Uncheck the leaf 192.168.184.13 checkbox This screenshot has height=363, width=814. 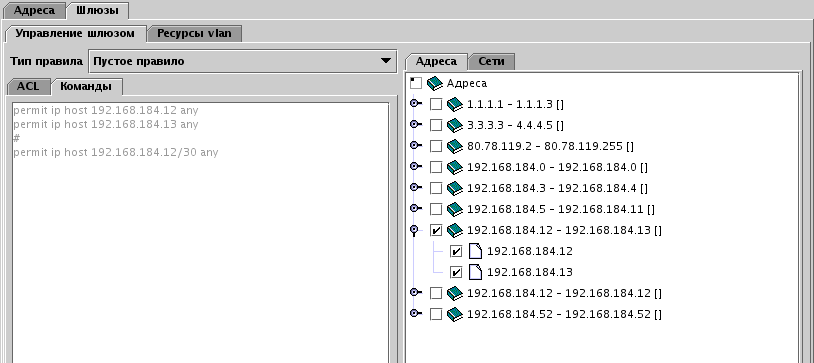click(456, 272)
